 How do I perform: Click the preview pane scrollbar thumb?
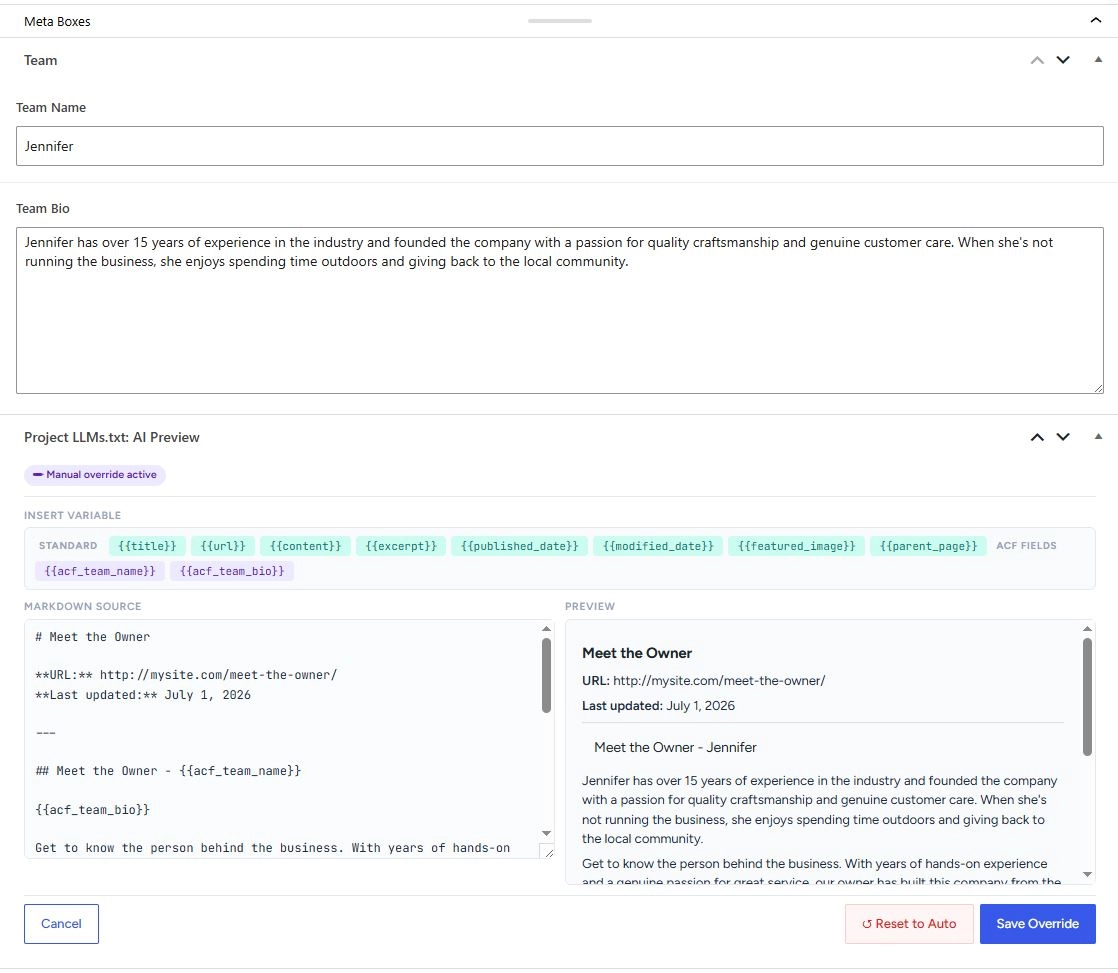(1087, 696)
